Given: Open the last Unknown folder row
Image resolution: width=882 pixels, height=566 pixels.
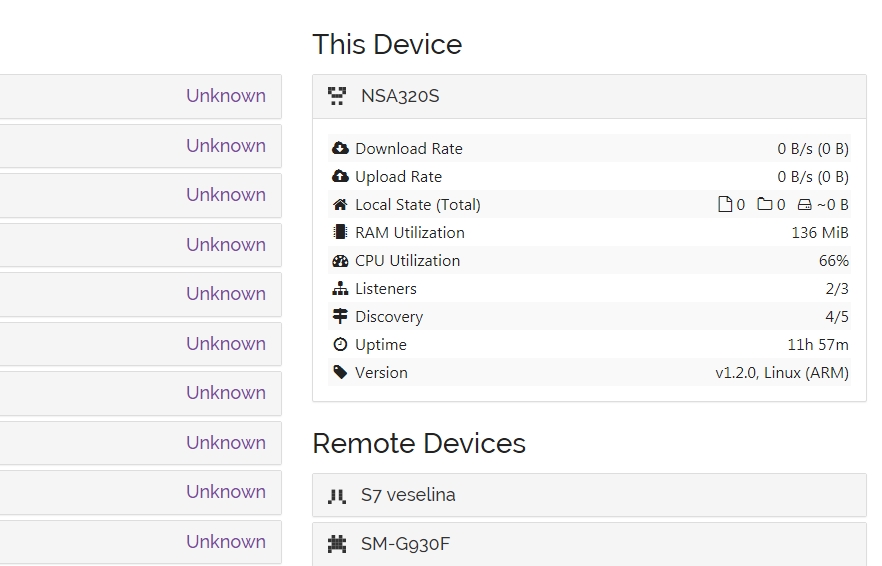Looking at the screenshot, I should (140, 541).
